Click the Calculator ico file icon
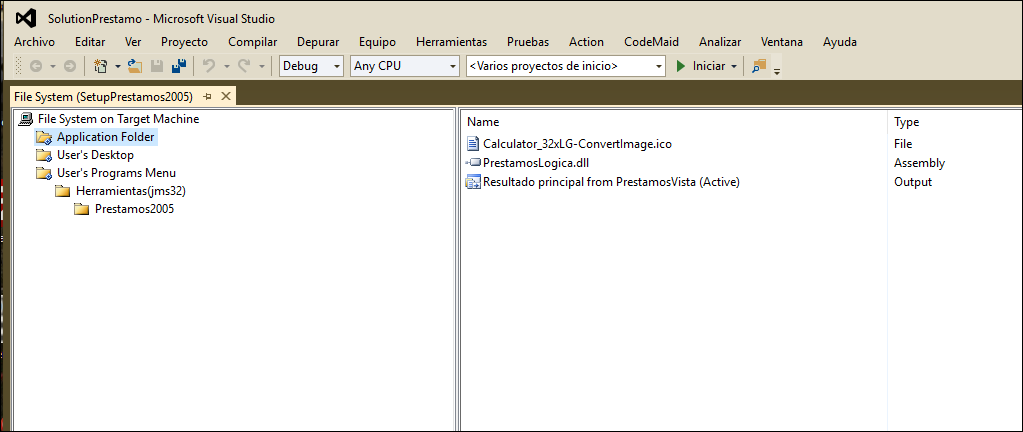 pyautogui.click(x=473, y=144)
